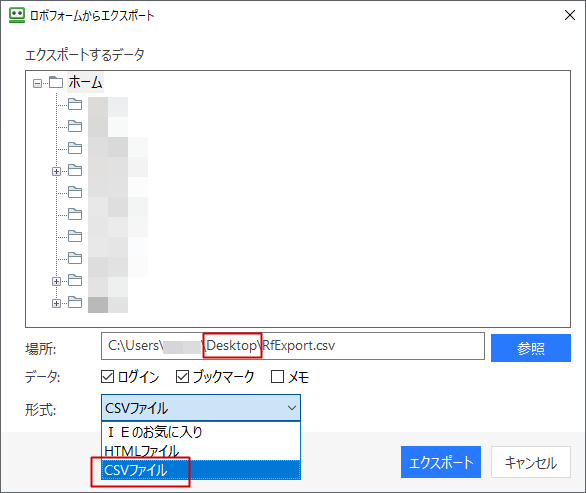Viewport: 586px width, 493px height.
Task: Click the RoboForm logo icon in title bar
Action: pyautogui.click(x=17, y=15)
